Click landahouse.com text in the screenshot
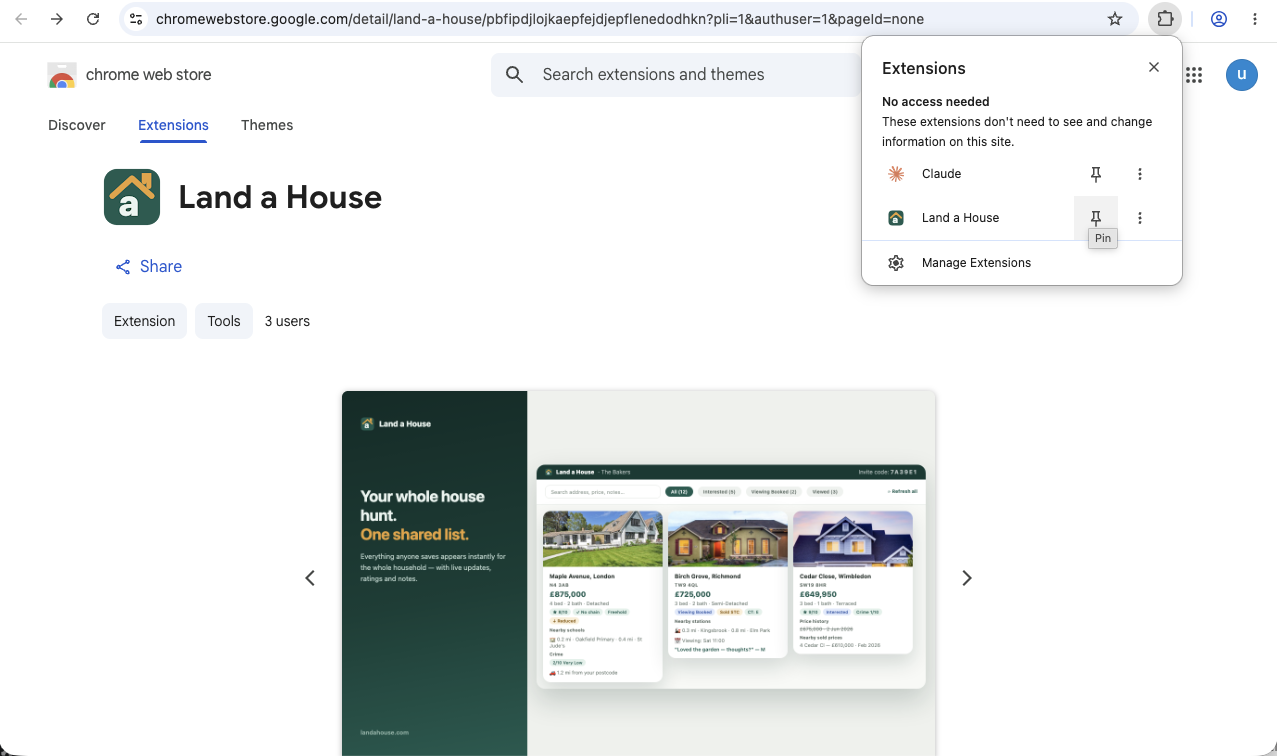This screenshot has width=1277, height=756. coord(385,733)
